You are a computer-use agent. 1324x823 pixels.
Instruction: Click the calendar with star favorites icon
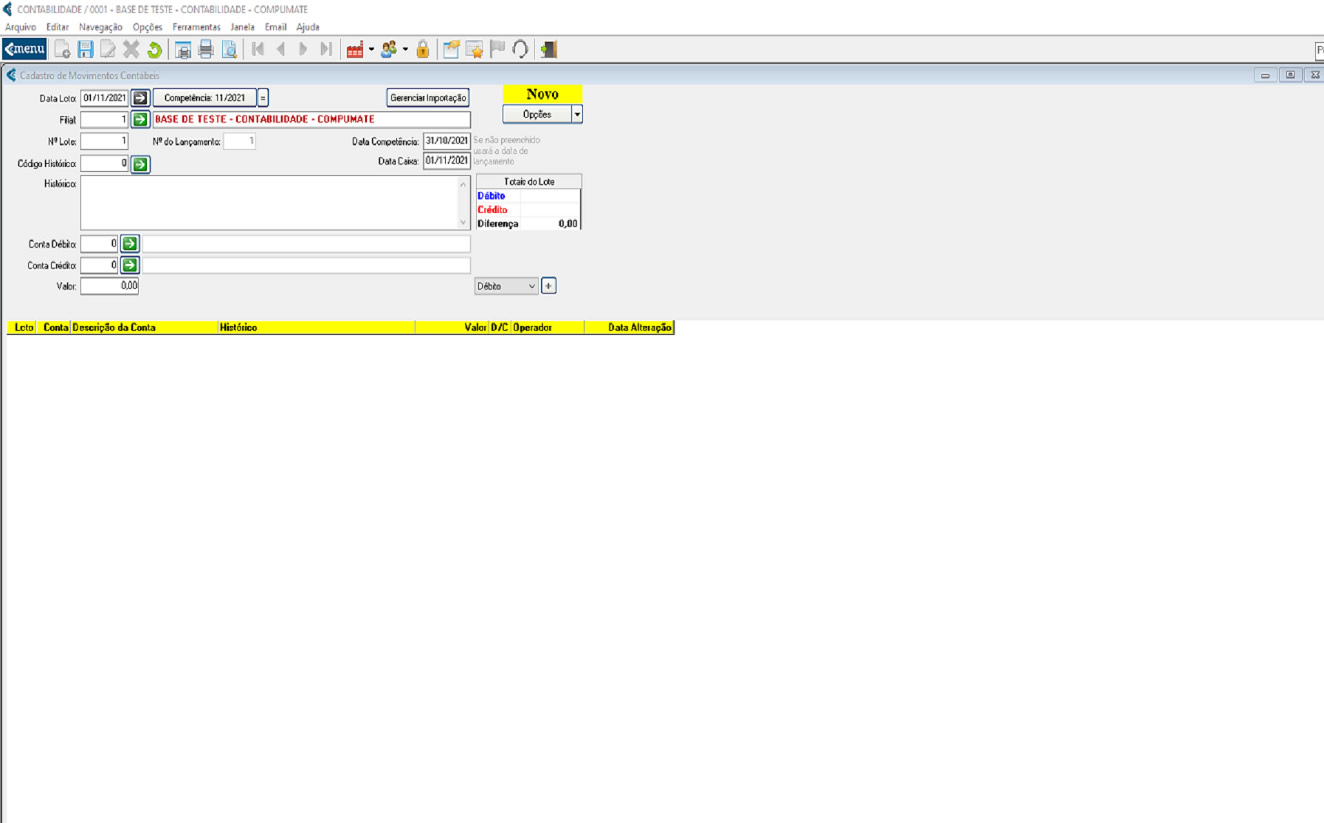click(474, 49)
